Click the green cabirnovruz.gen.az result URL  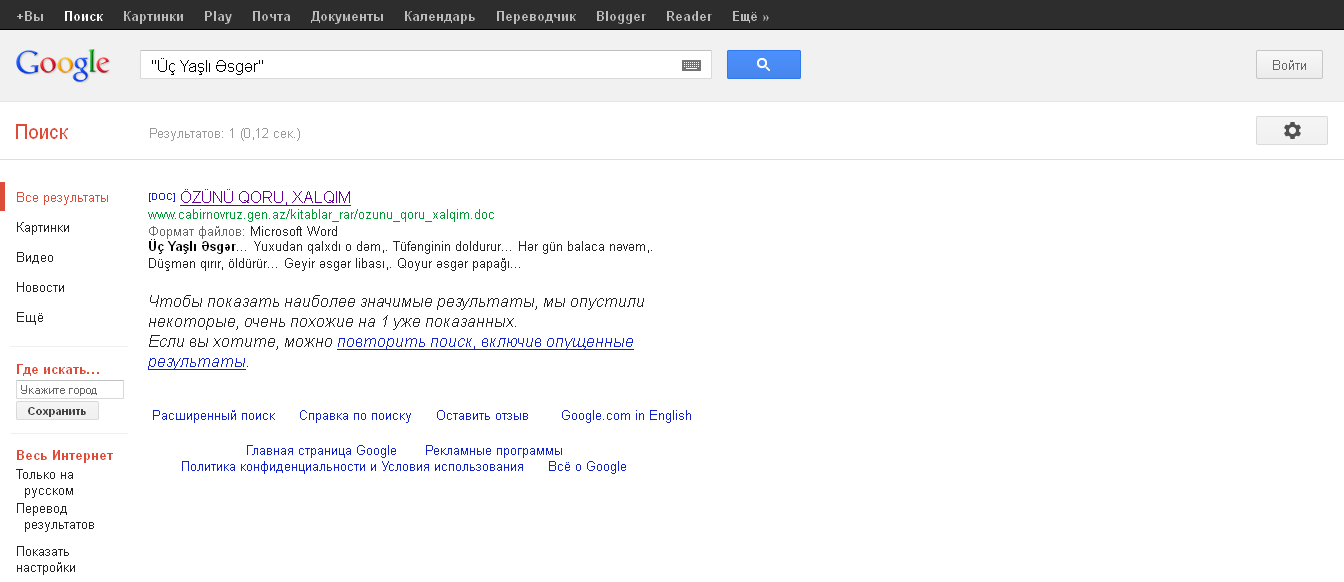pyautogui.click(x=321, y=215)
